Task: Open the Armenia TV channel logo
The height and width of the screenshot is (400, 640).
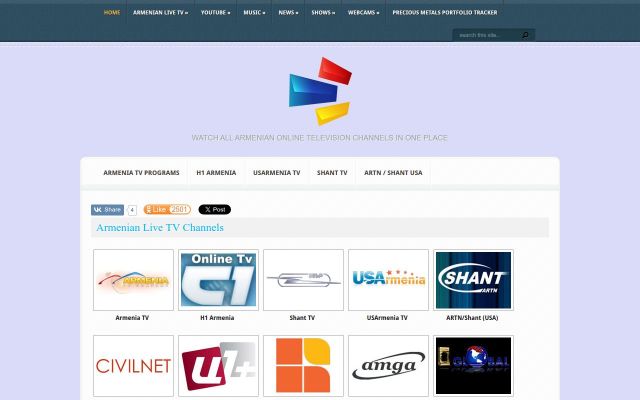Action: coord(133,280)
